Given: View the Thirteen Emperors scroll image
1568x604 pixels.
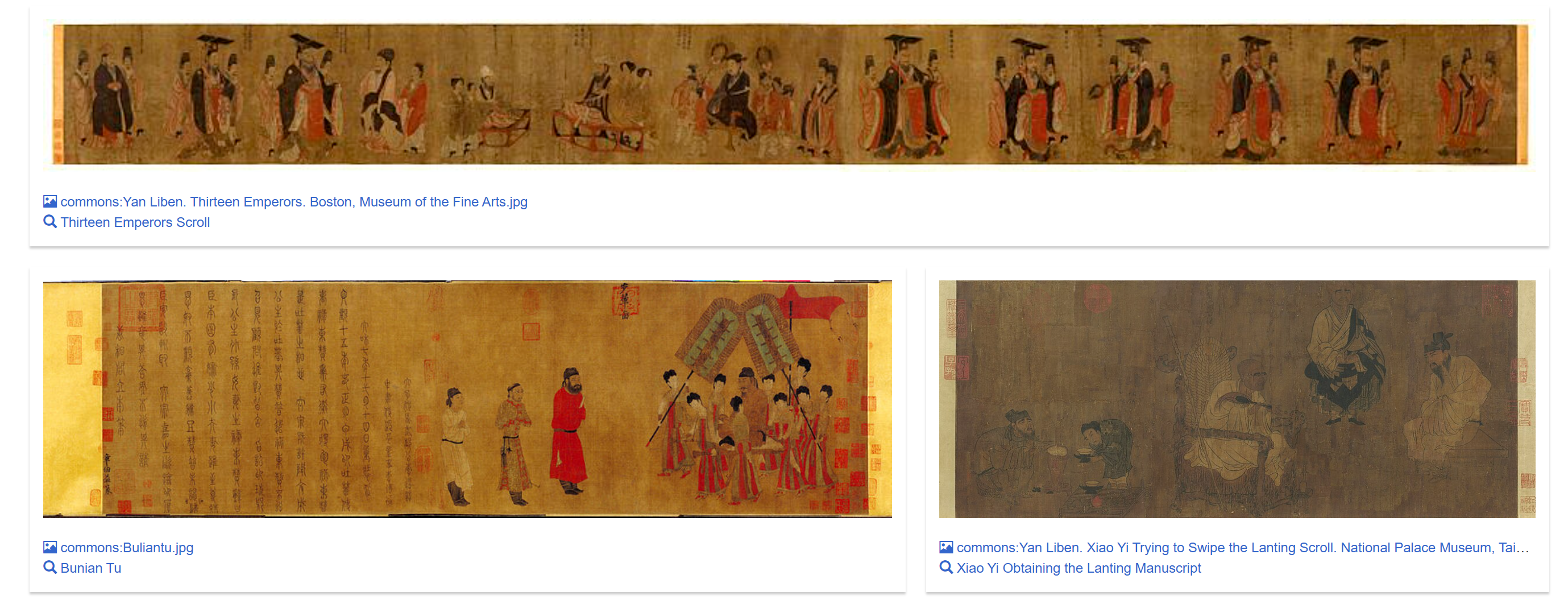Looking at the screenshot, I should (790, 94).
